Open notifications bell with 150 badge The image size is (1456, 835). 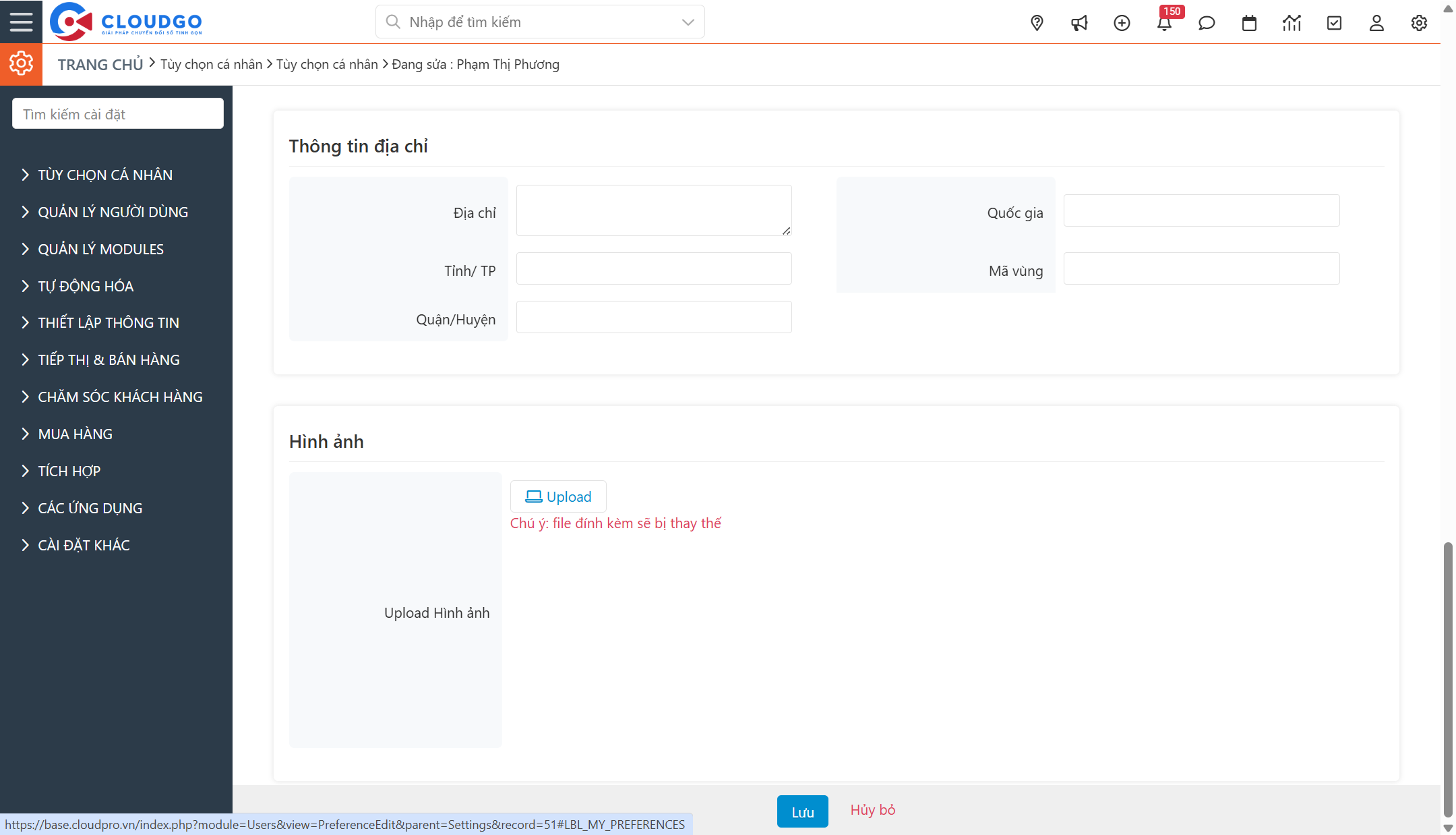tap(1164, 23)
